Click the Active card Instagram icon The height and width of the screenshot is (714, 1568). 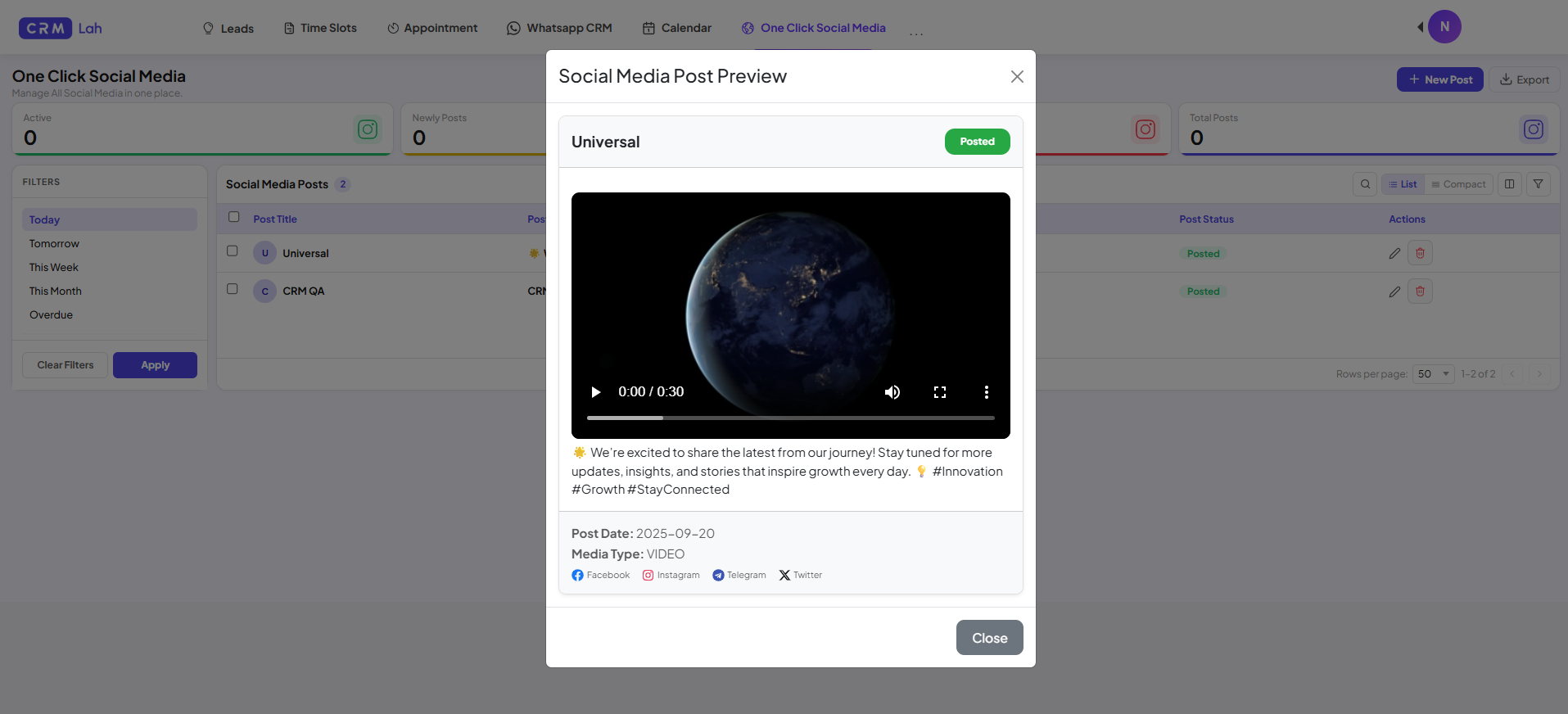pyautogui.click(x=368, y=129)
